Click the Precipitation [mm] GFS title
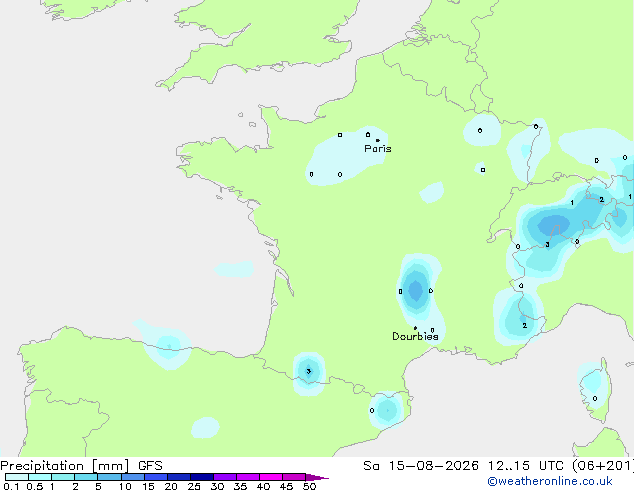The height and width of the screenshot is (490, 634). click(x=81, y=466)
